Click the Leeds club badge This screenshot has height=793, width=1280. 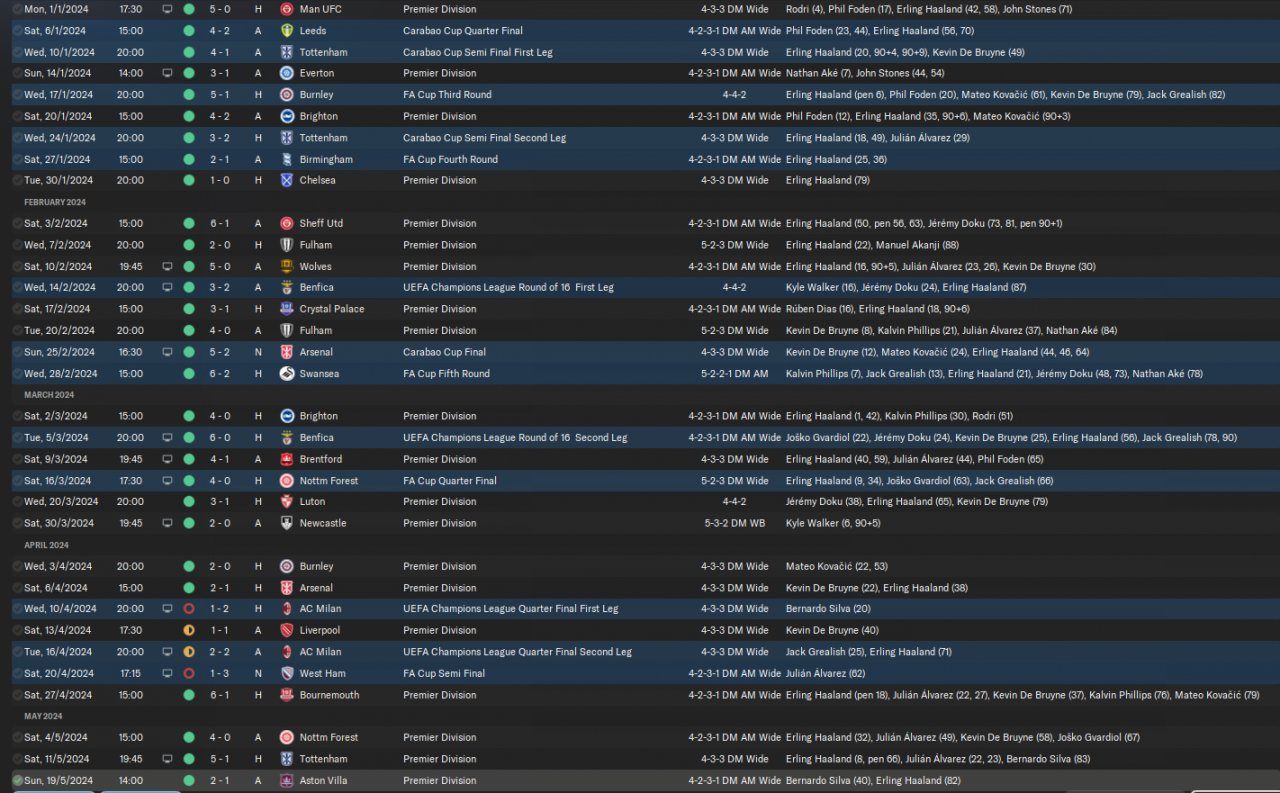point(287,31)
